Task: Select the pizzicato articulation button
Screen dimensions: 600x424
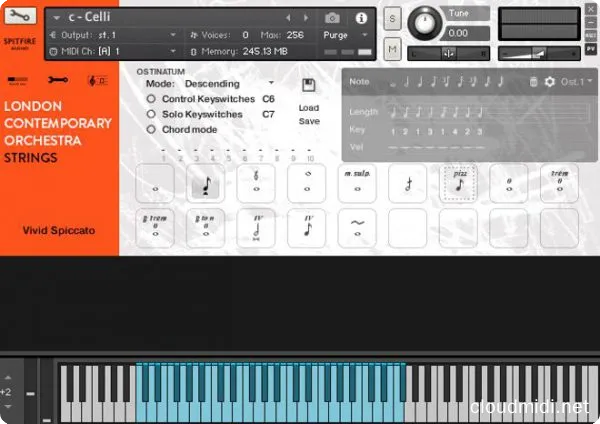Action: [x=460, y=183]
